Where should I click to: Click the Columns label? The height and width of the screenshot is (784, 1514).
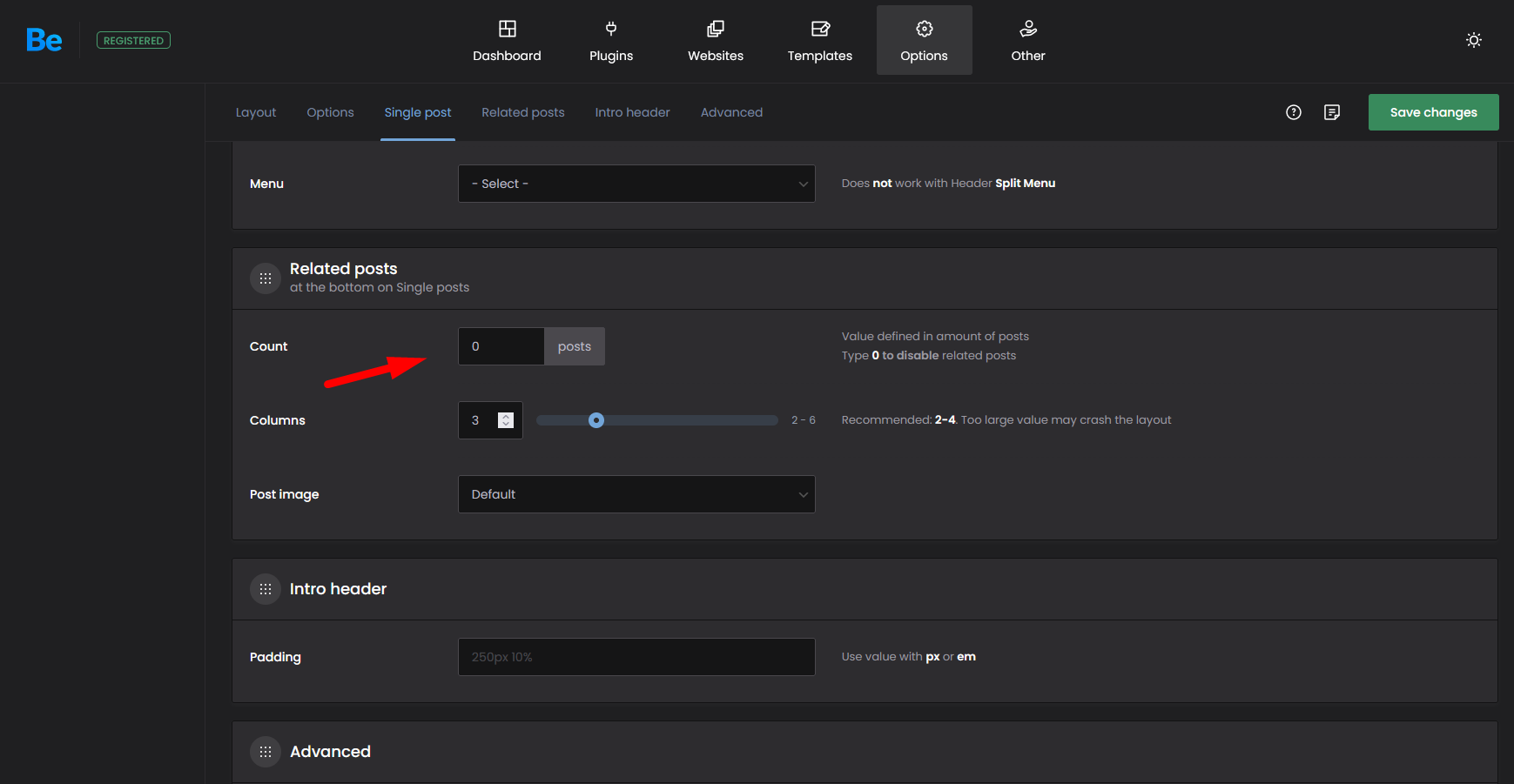278,420
